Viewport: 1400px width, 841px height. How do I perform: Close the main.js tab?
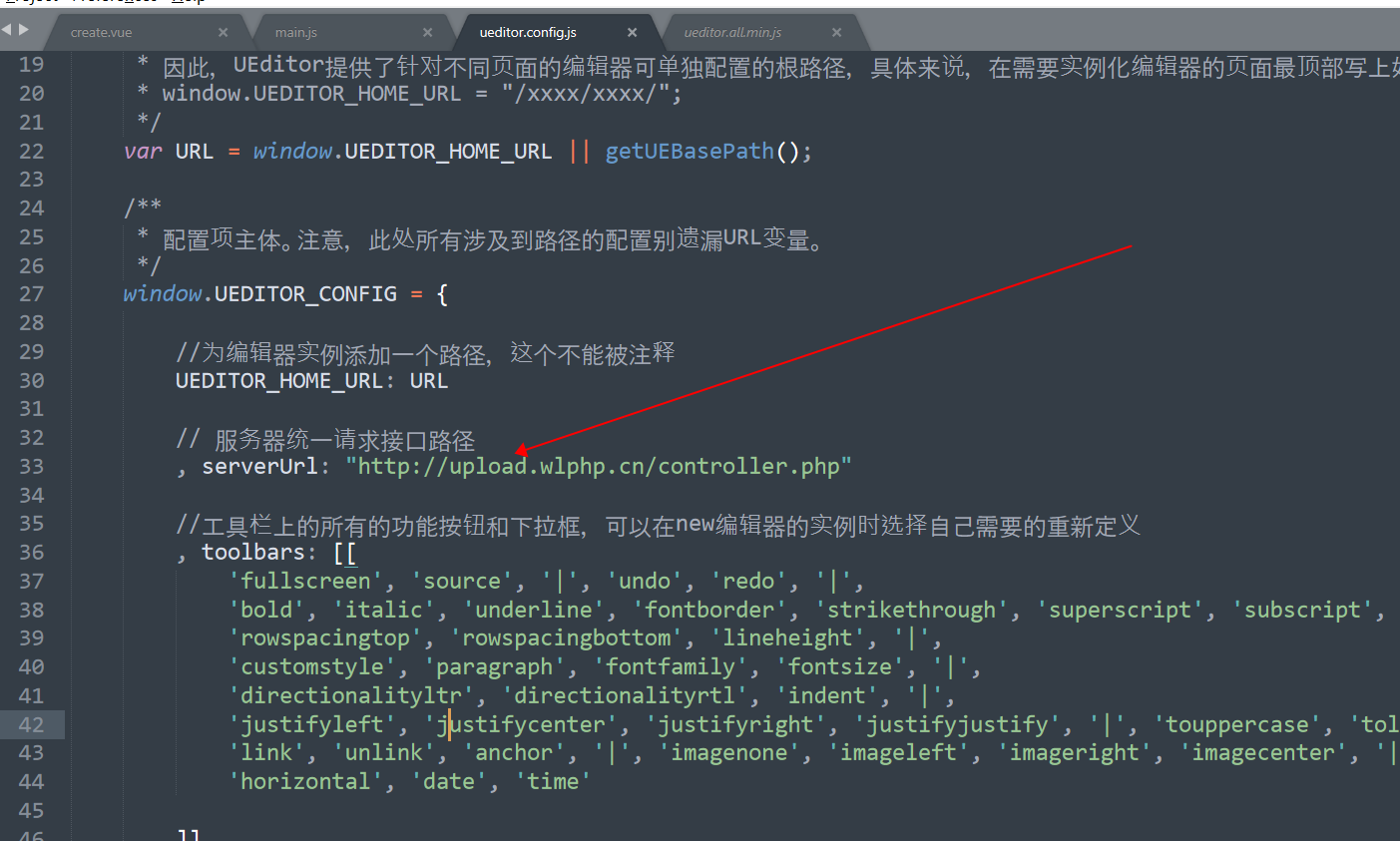427,33
